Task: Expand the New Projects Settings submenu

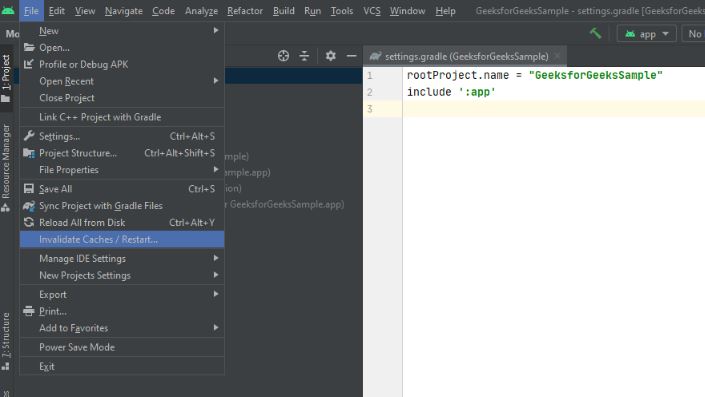Action: point(122,275)
